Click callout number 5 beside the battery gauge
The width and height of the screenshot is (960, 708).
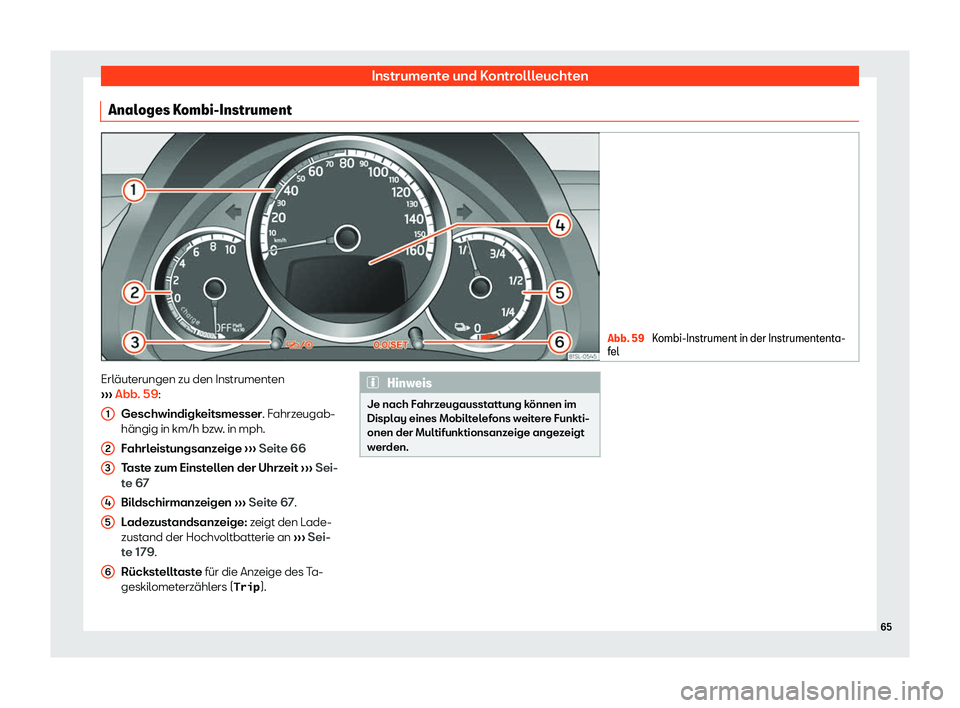pyautogui.click(x=558, y=292)
